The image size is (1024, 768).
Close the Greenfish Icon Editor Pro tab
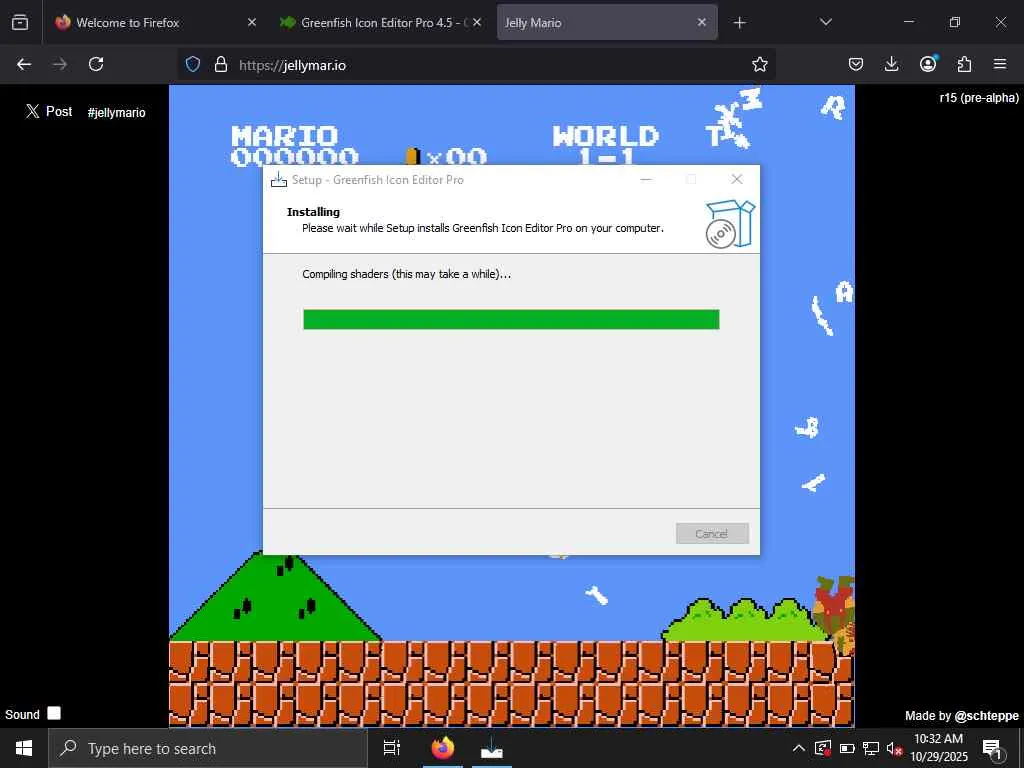(477, 22)
